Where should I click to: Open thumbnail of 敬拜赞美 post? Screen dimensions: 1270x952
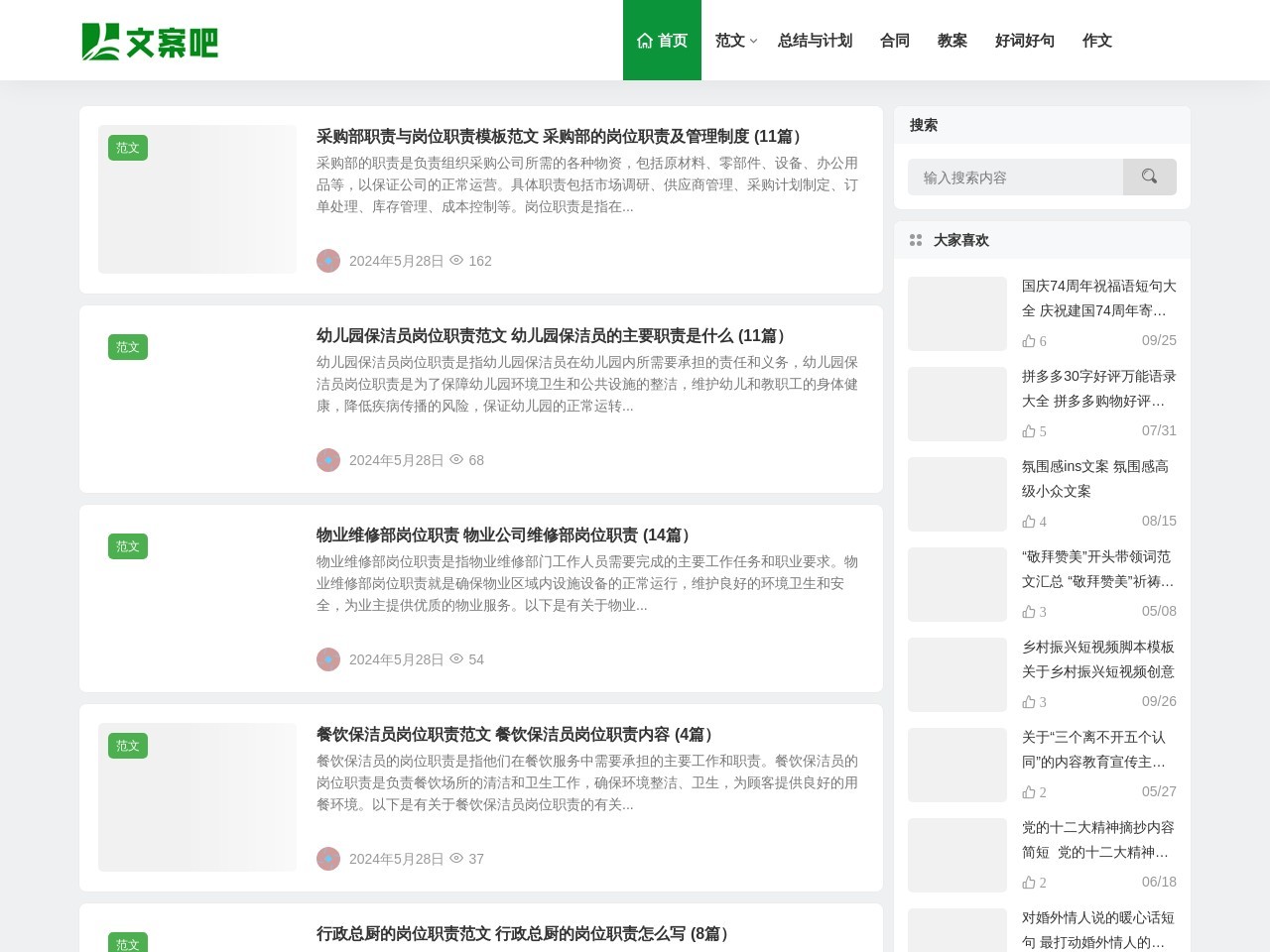[x=957, y=584]
